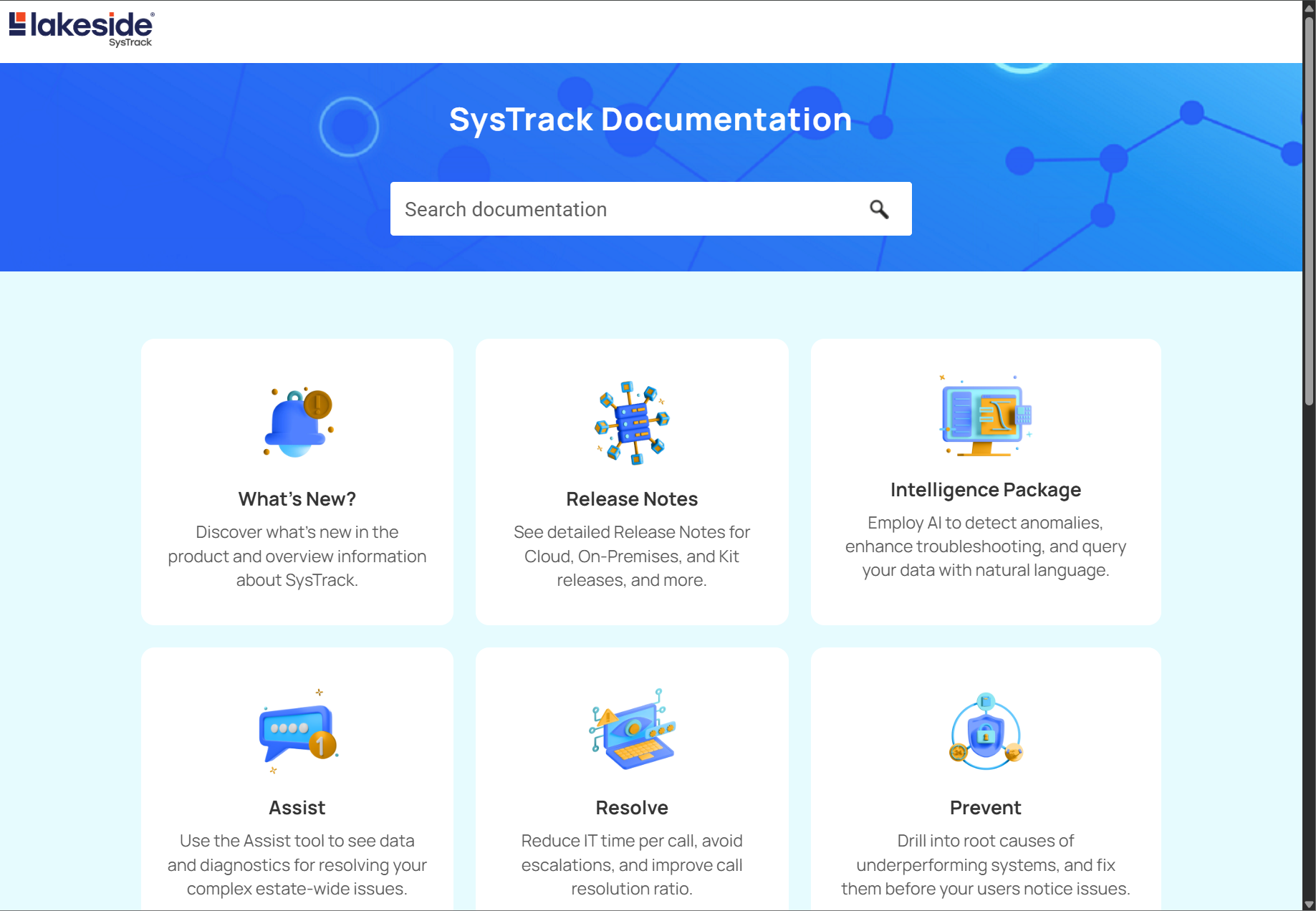The image size is (1316, 911).
Task: Click "Use the Assist tool to see data" text
Action: tap(297, 841)
